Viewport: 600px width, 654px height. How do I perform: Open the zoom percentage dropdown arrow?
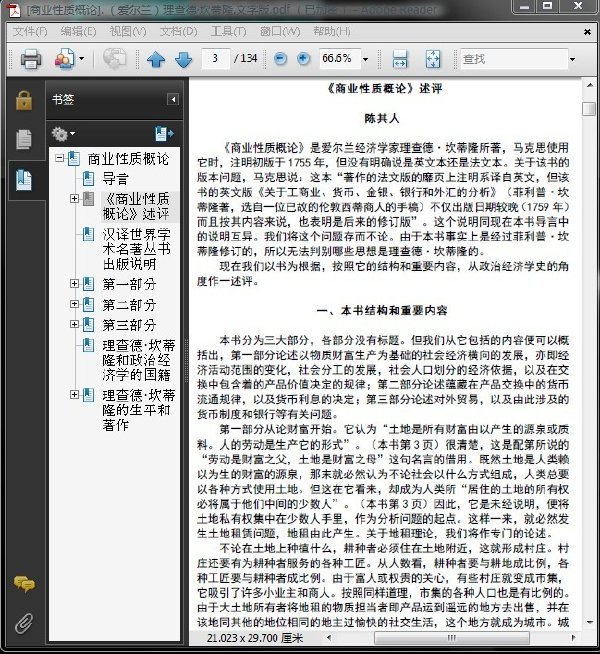366,59
